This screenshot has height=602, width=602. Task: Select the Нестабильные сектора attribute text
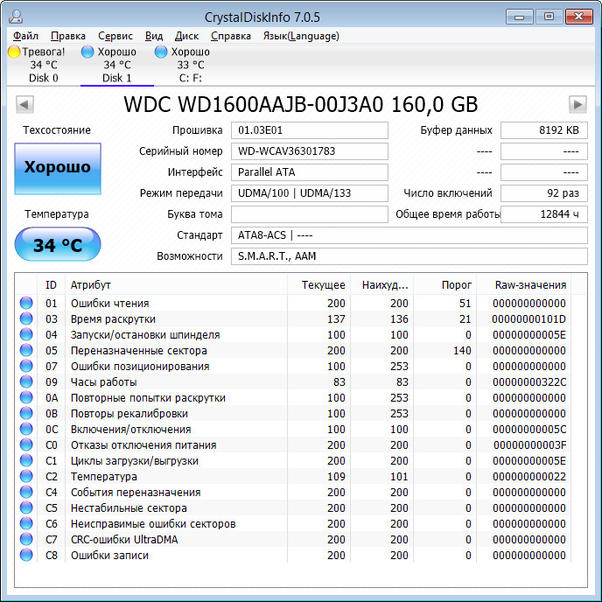coord(129,508)
